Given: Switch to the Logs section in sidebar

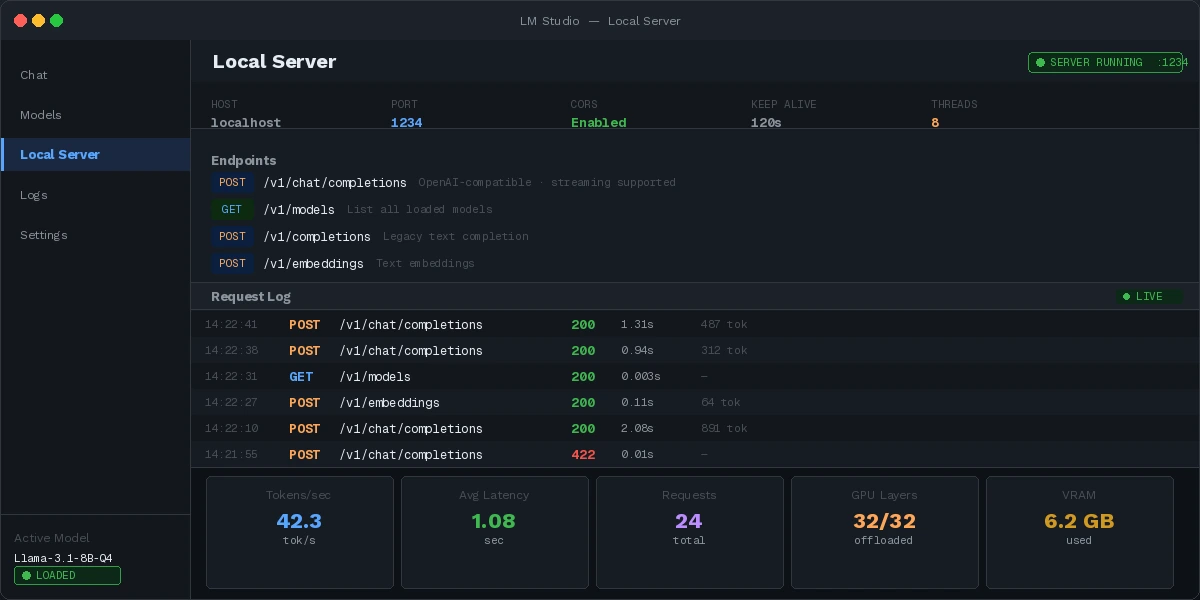Looking at the screenshot, I should (34, 195).
